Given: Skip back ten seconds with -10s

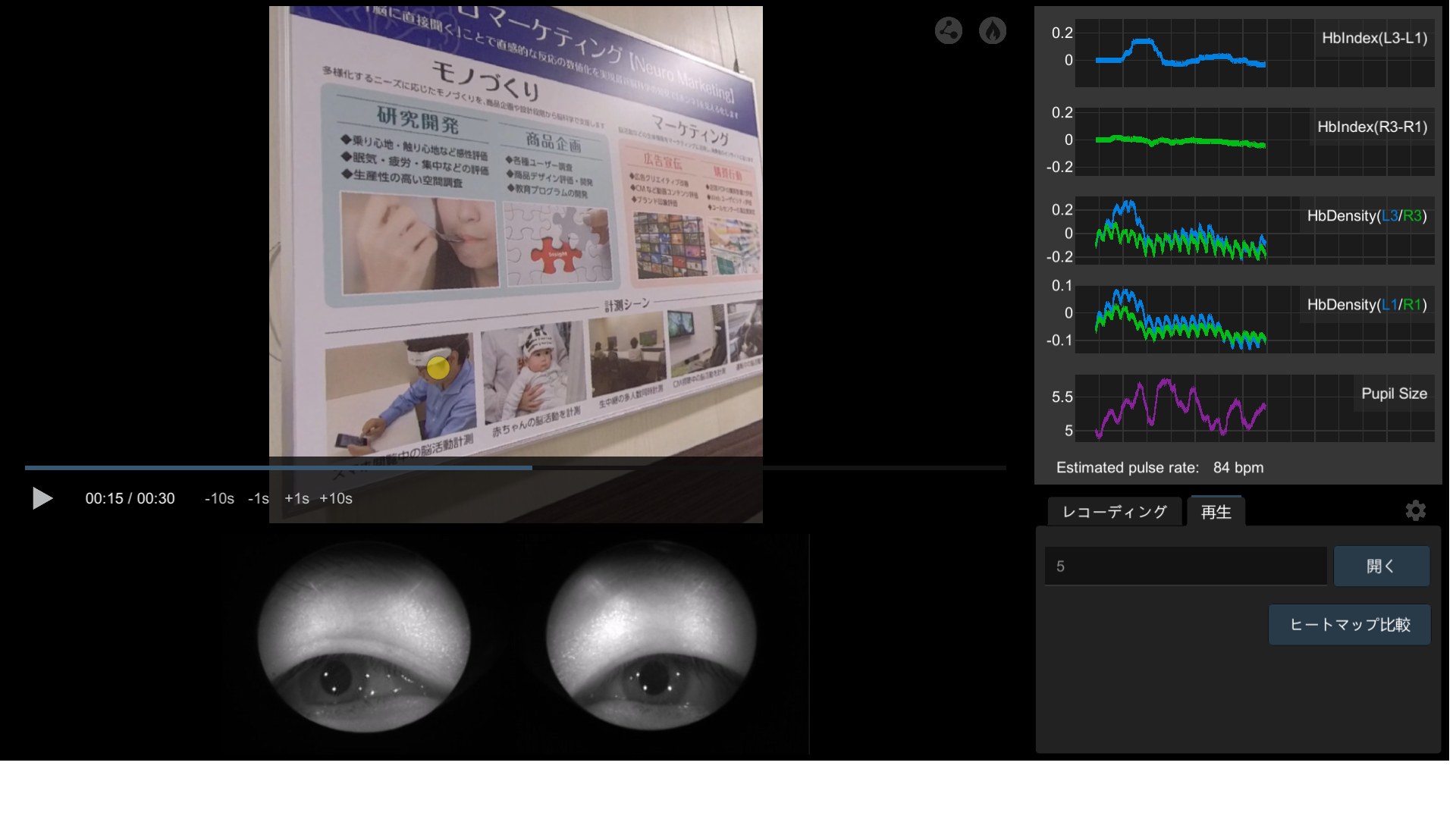Looking at the screenshot, I should click(219, 498).
